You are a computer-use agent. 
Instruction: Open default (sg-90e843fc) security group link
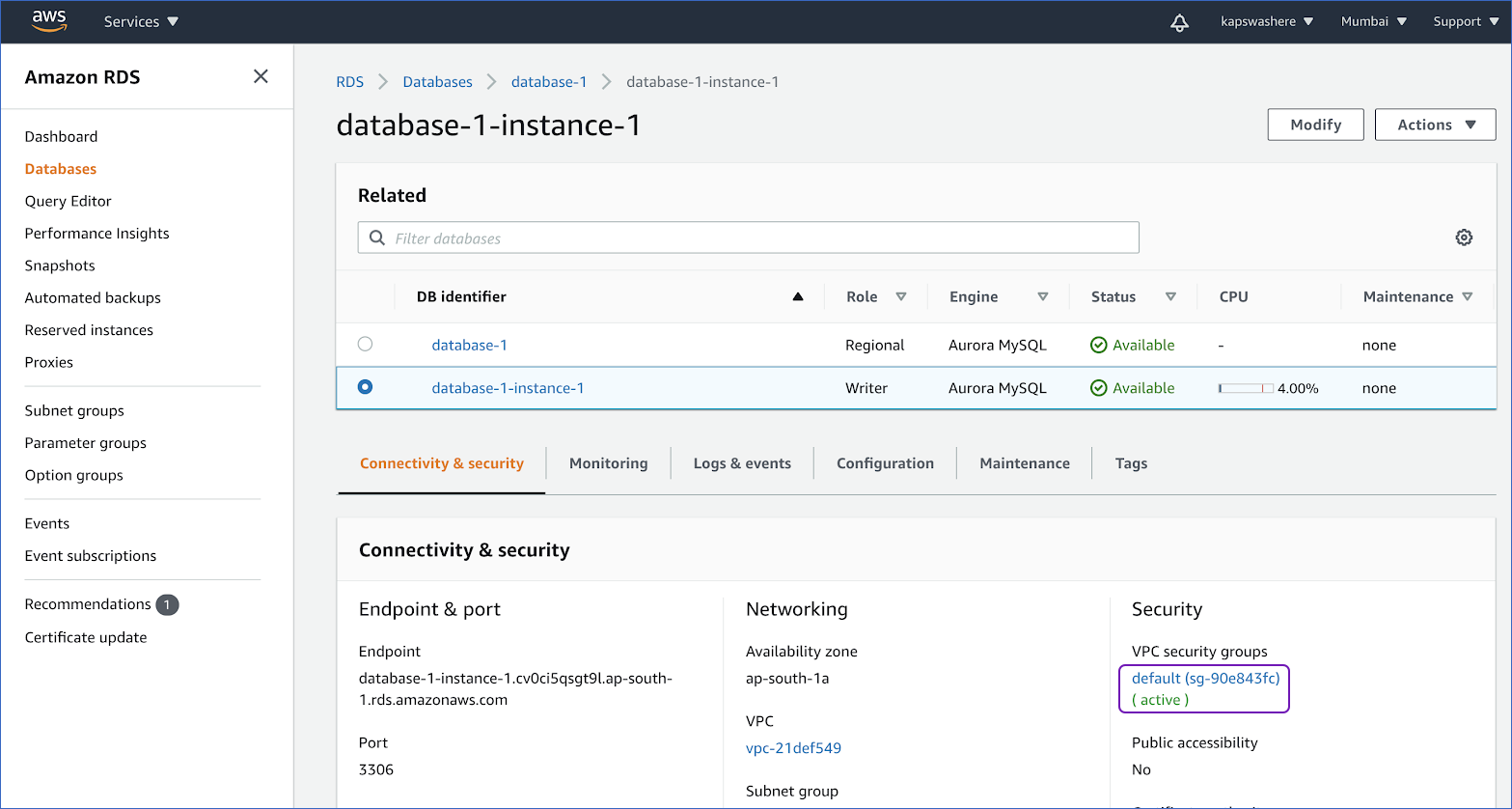[x=1205, y=679]
